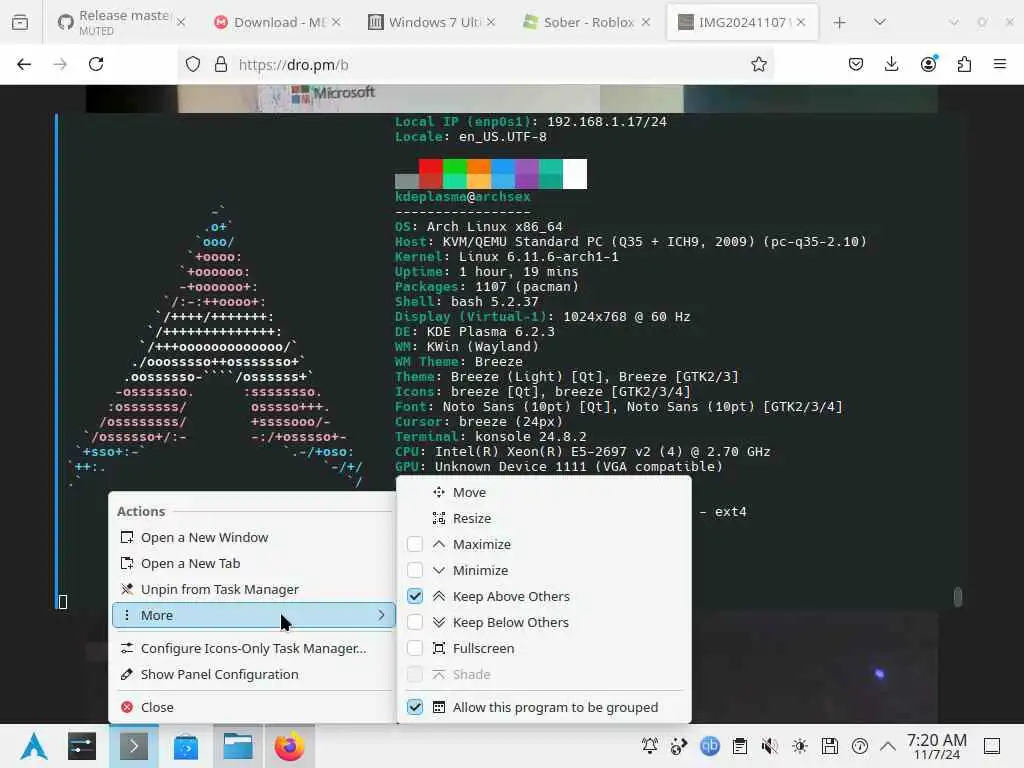Click the disk devices tray icon
This screenshot has height=768, width=1024.
tap(829, 746)
